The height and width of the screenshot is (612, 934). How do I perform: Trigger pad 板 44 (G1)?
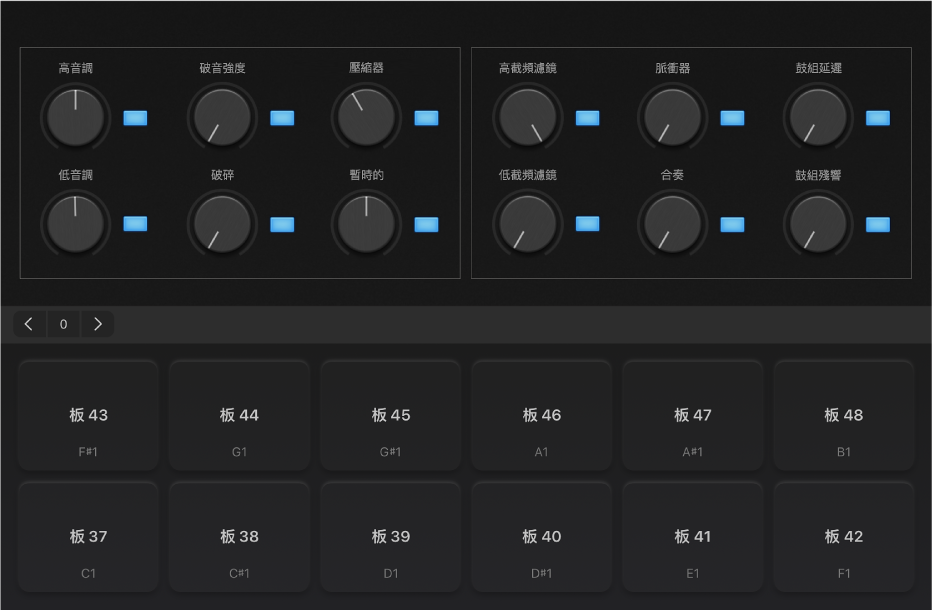pos(239,415)
